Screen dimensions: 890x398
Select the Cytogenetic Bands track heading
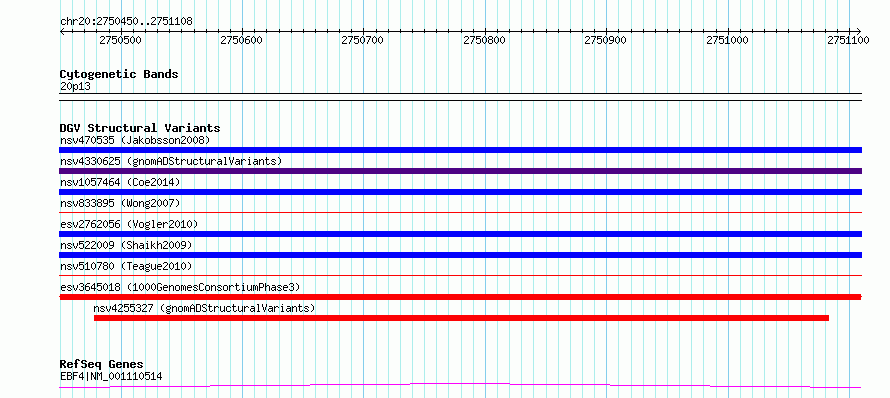[119, 74]
